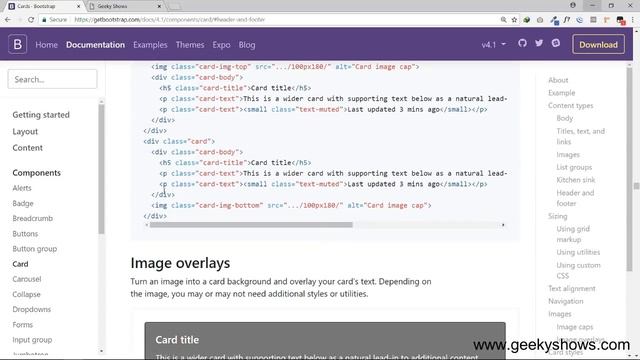Viewport: 640px width, 360px height.
Task: Bookmark this page with the star icon
Action: [x=514, y=20]
